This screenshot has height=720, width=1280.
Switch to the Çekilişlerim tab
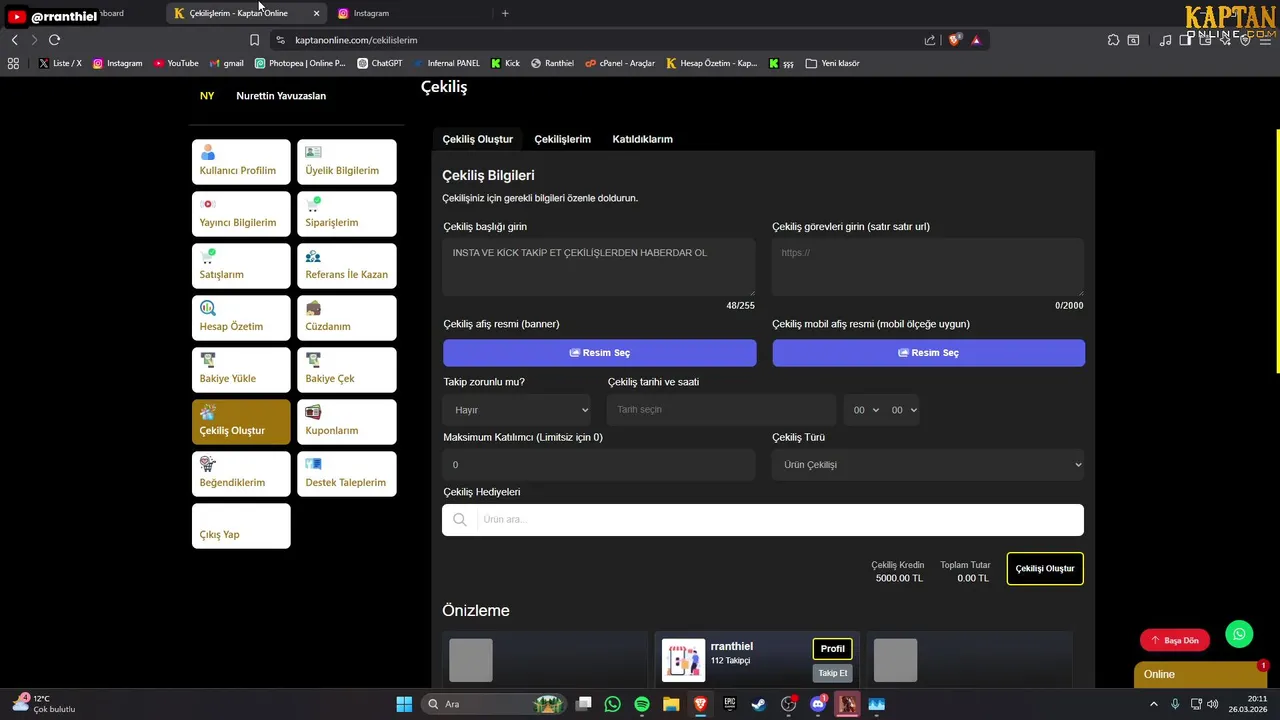click(562, 139)
